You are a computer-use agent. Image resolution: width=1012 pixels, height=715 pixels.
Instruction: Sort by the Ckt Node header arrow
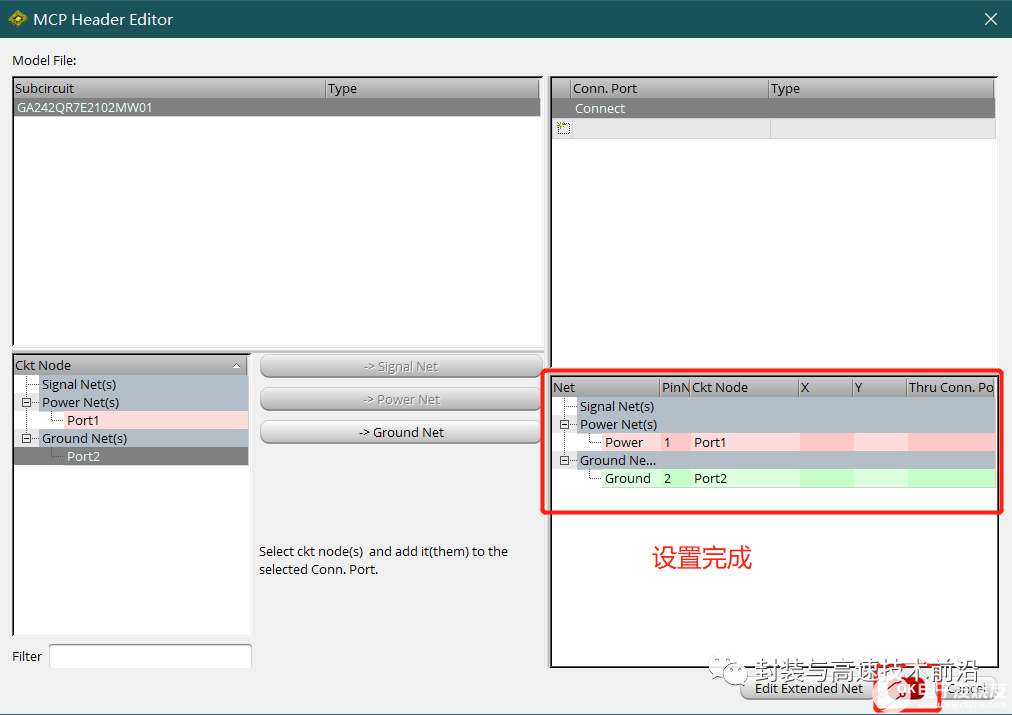[x=236, y=366]
